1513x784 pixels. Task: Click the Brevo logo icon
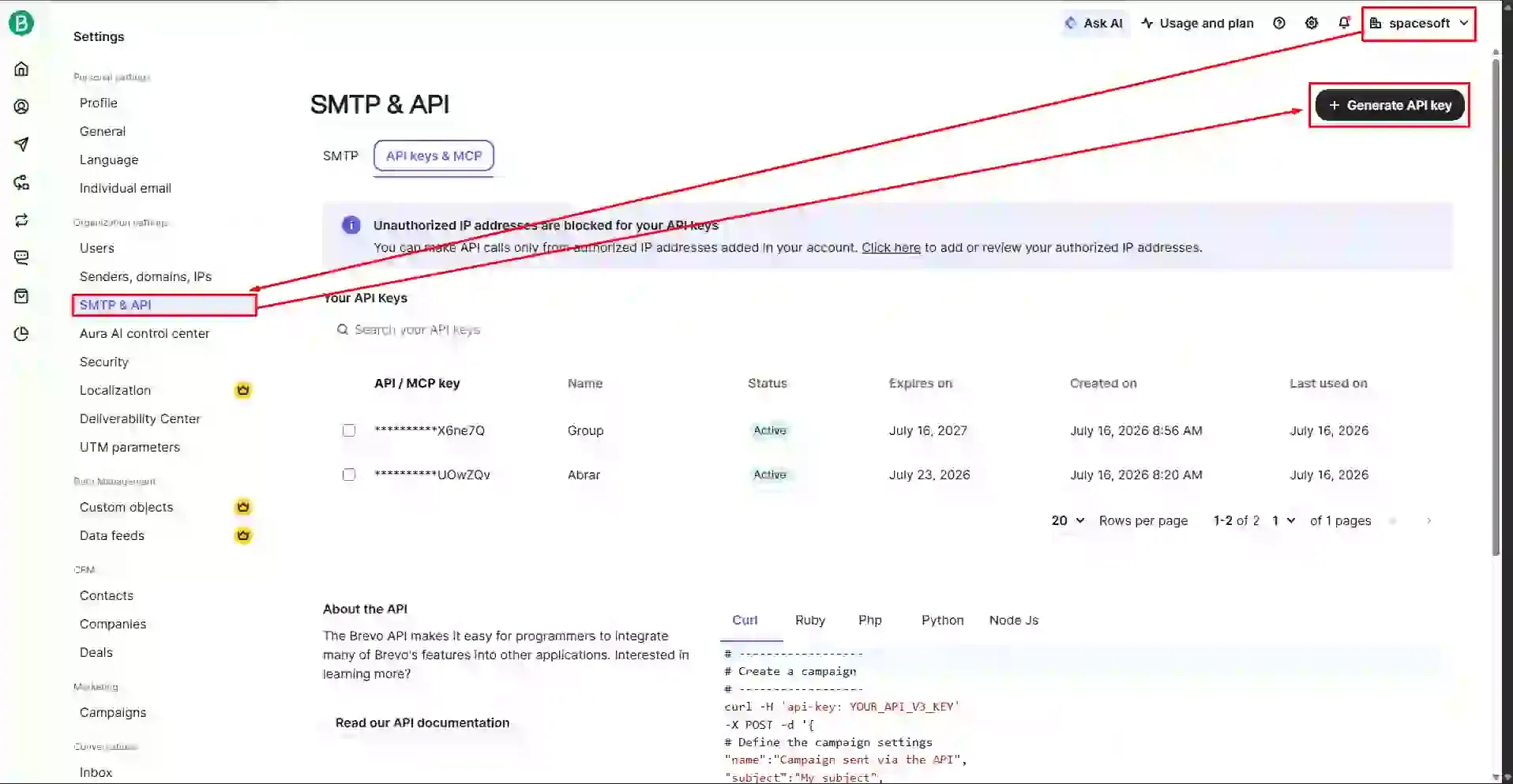21,23
